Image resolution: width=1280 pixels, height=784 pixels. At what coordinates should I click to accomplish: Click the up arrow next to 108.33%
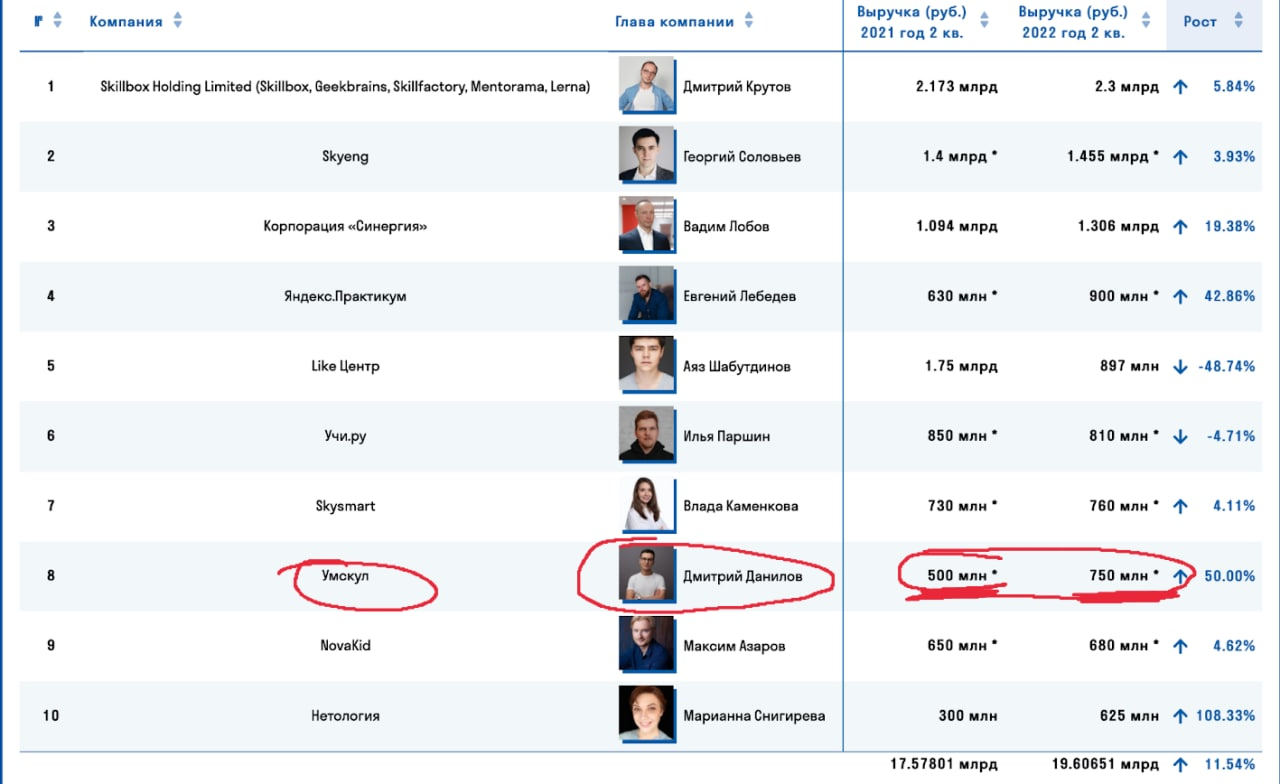(x=1180, y=717)
